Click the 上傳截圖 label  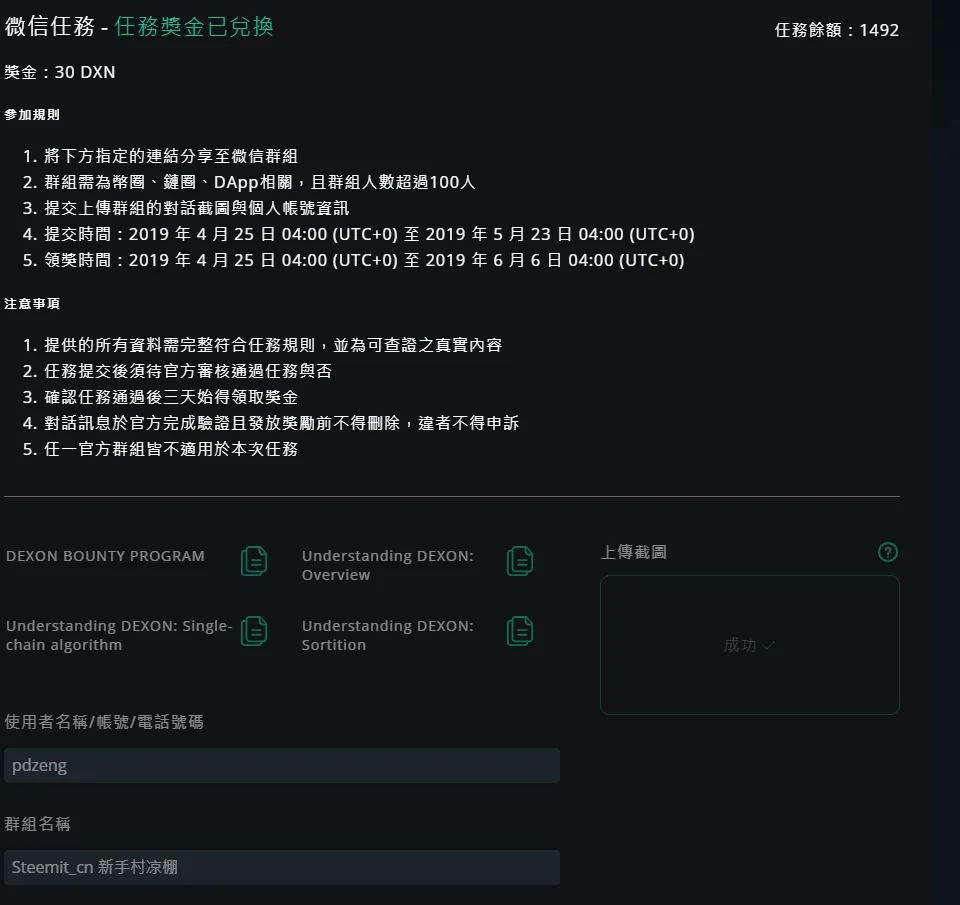634,552
